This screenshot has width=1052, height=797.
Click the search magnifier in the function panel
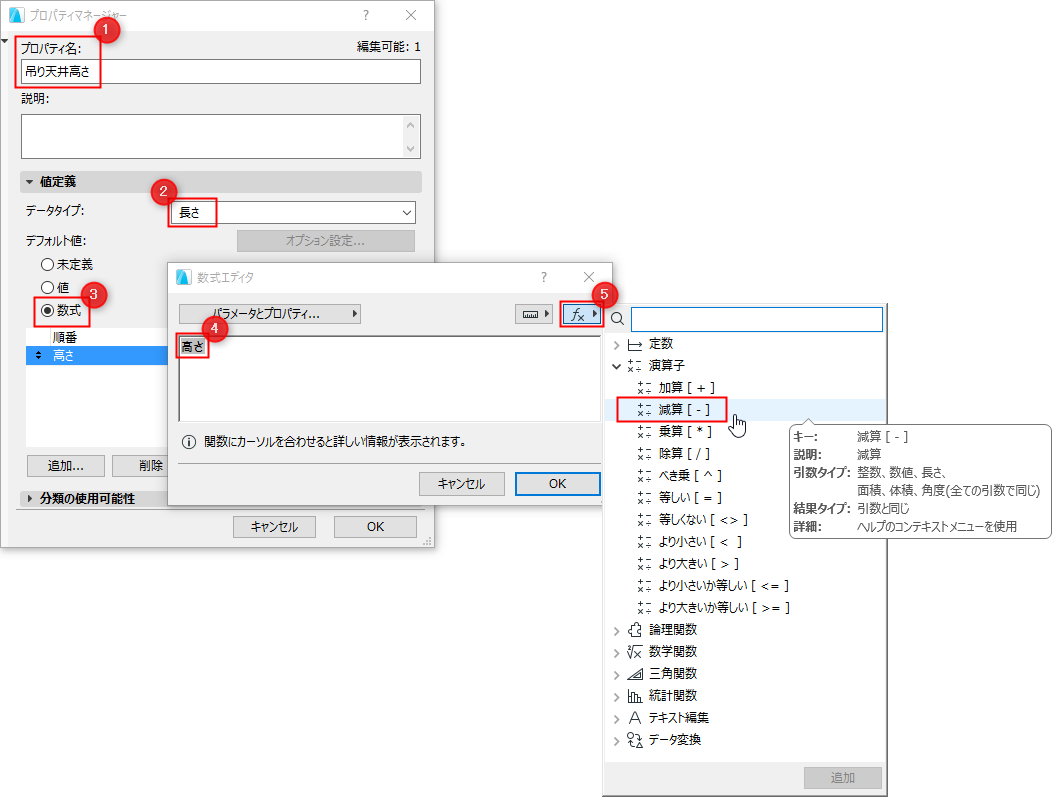point(619,319)
